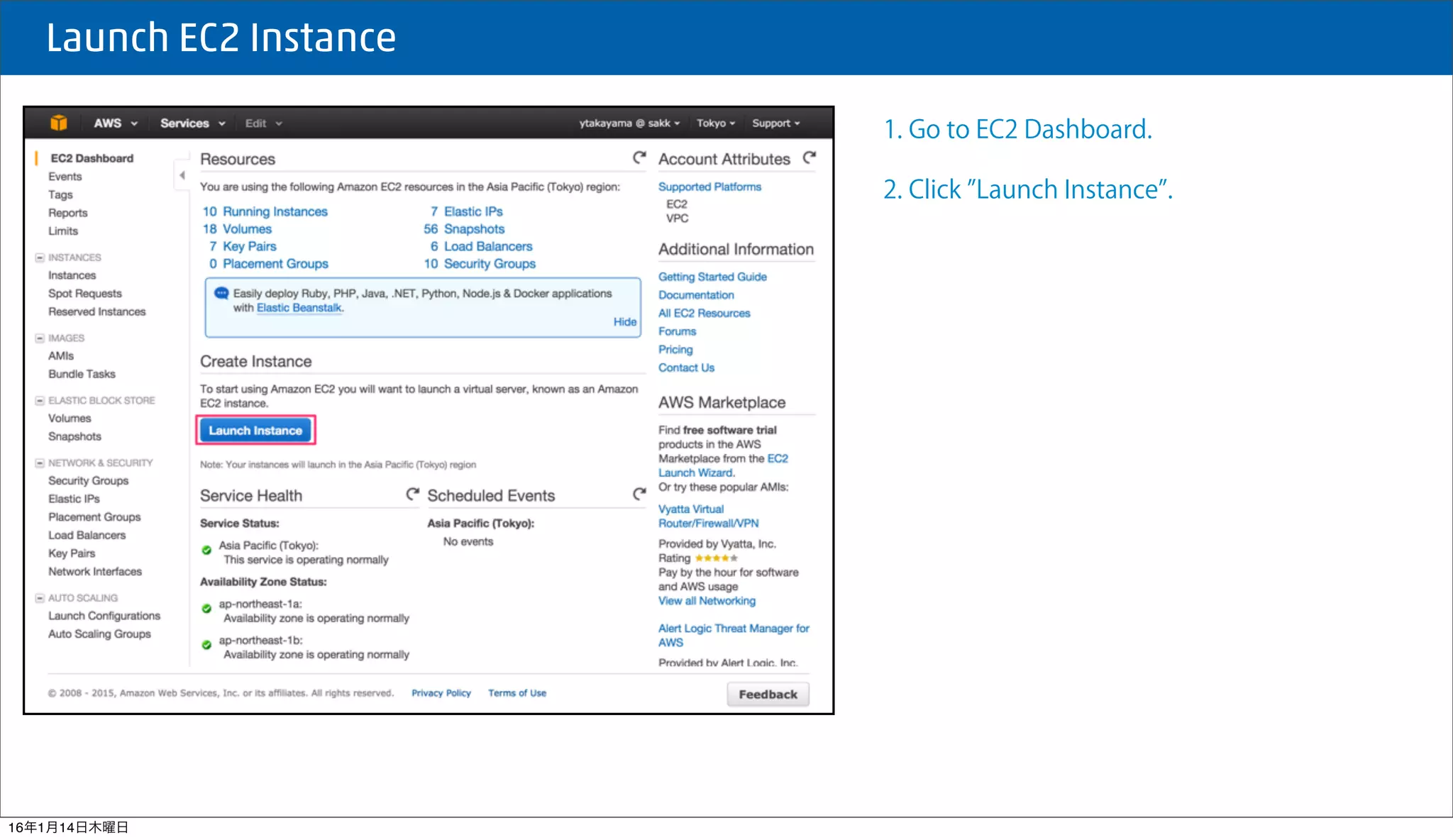Image resolution: width=1453 pixels, height=840 pixels.
Task: Open Supported Platforms link
Action: coord(709,187)
